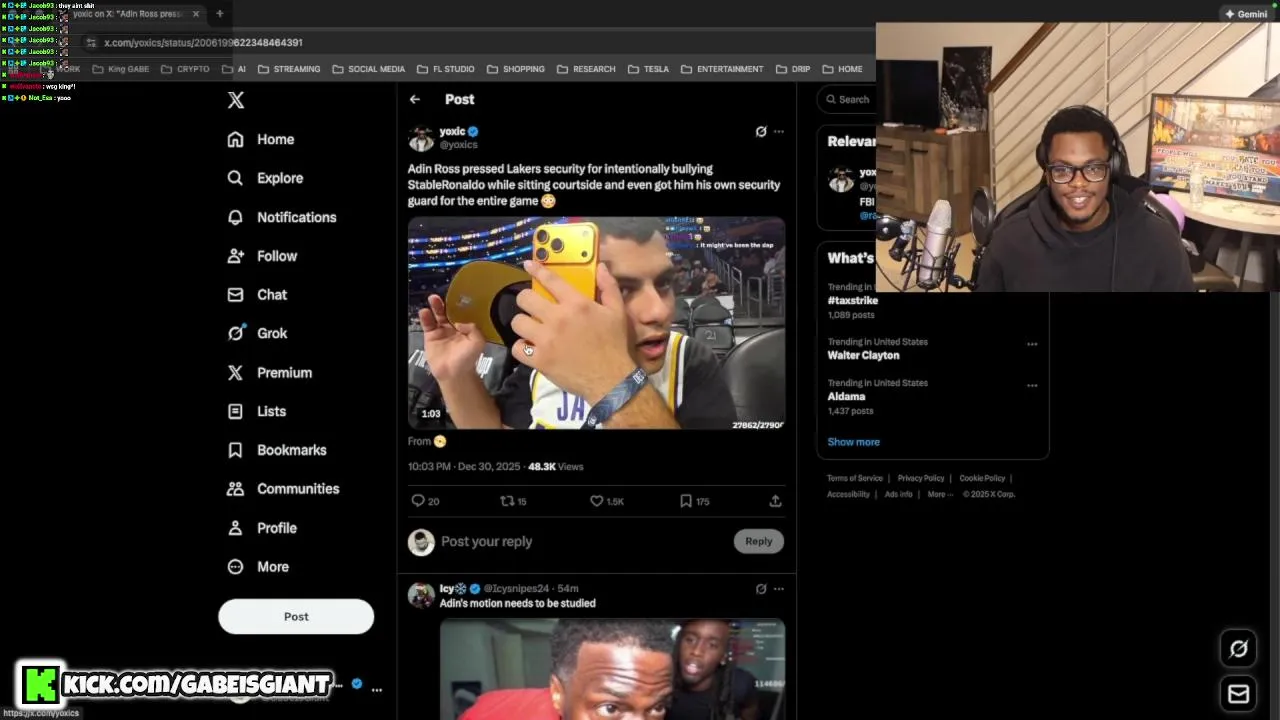Viewport: 1280px width, 720px height.
Task: Expand More footer options
Action: [939, 494]
